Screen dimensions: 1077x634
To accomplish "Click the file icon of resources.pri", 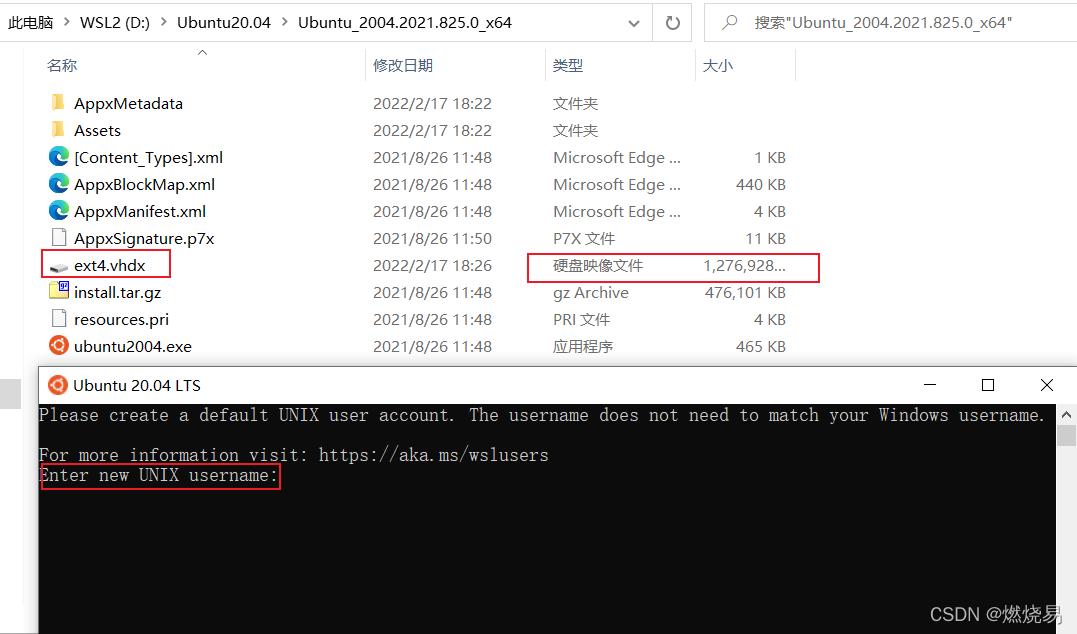I will pyautogui.click(x=59, y=319).
